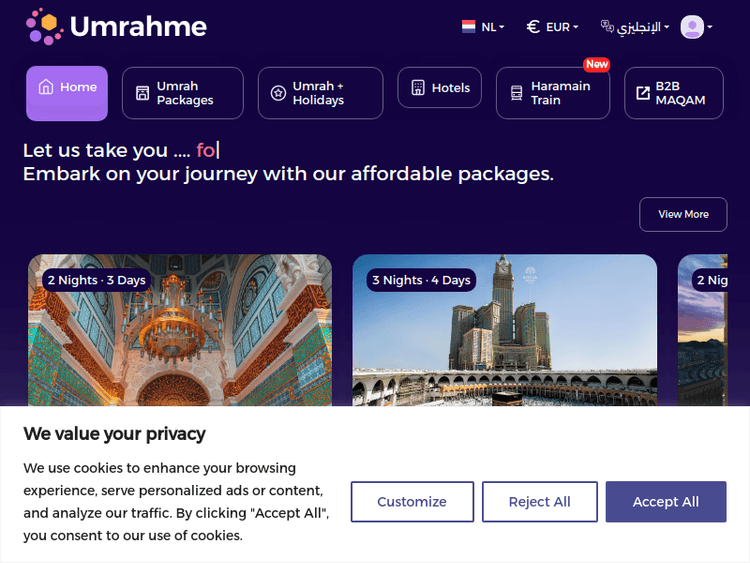750x563 pixels.
Task: Click the Umrah Packages luggage icon
Action: click(x=142, y=93)
